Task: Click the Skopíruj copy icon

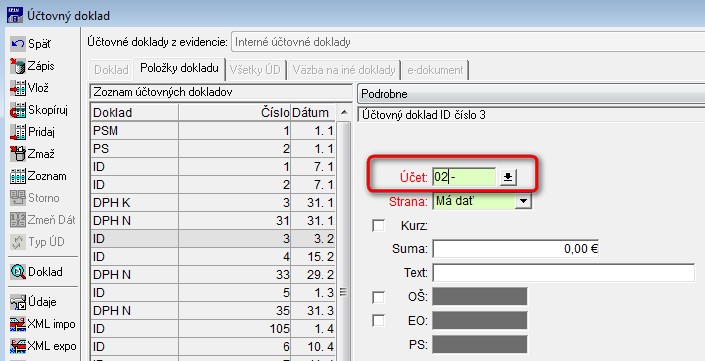Action: coord(18,110)
